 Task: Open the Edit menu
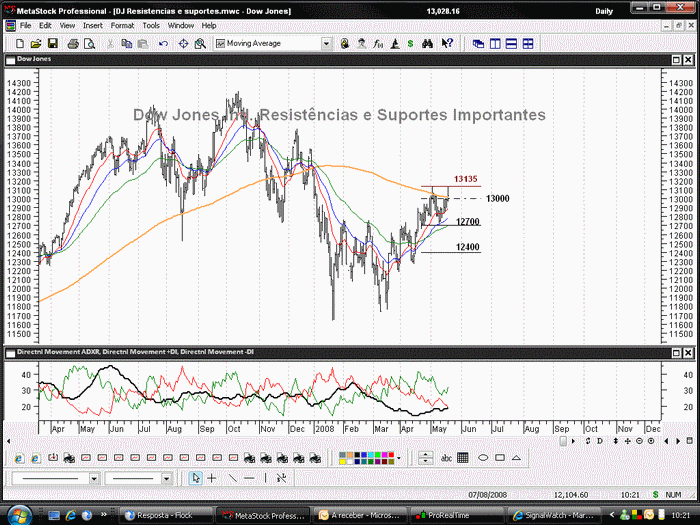[45, 26]
